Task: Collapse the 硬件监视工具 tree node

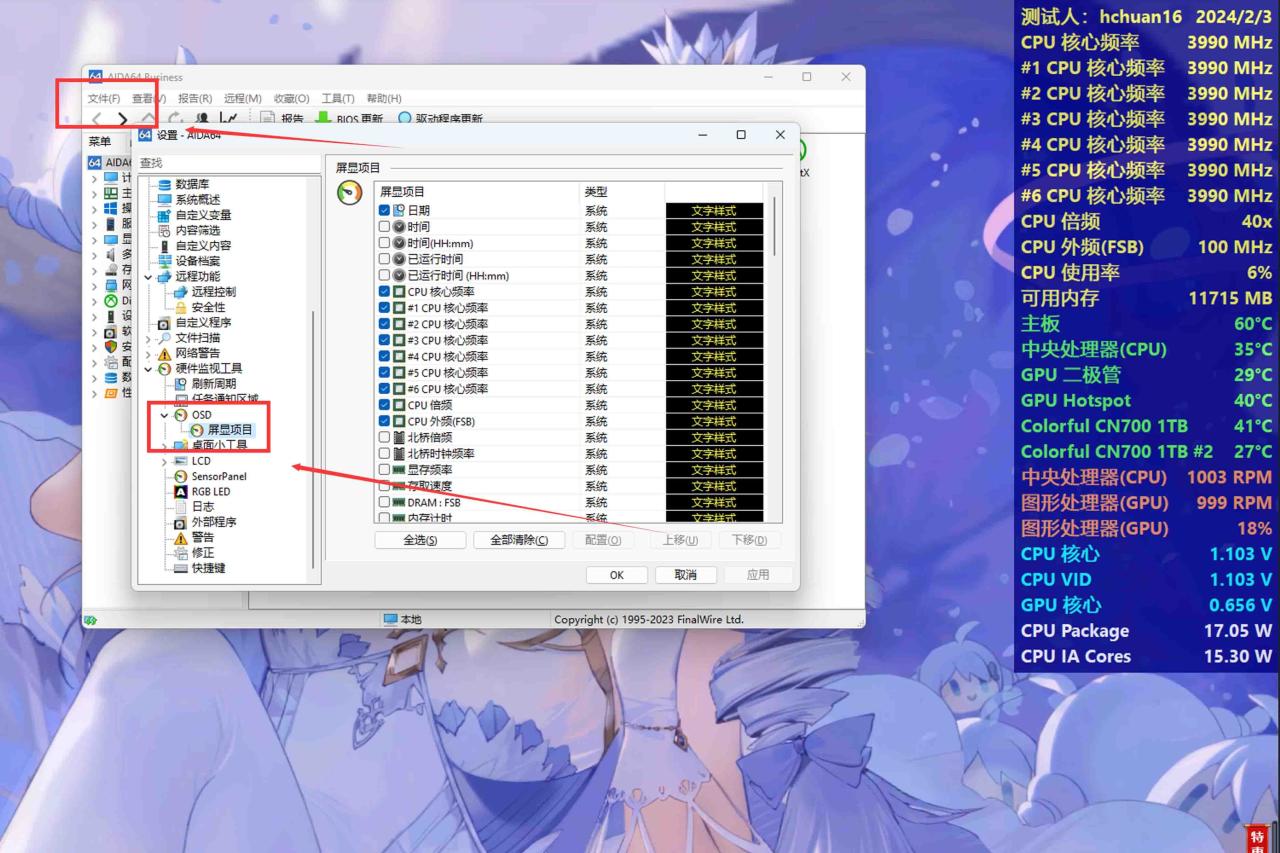Action: [x=149, y=369]
